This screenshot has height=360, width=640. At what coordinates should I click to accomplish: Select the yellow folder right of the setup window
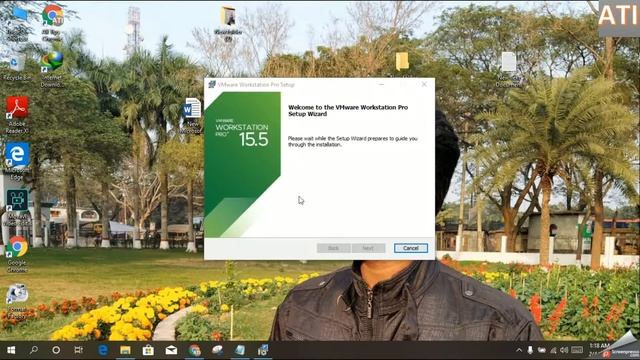[402, 62]
